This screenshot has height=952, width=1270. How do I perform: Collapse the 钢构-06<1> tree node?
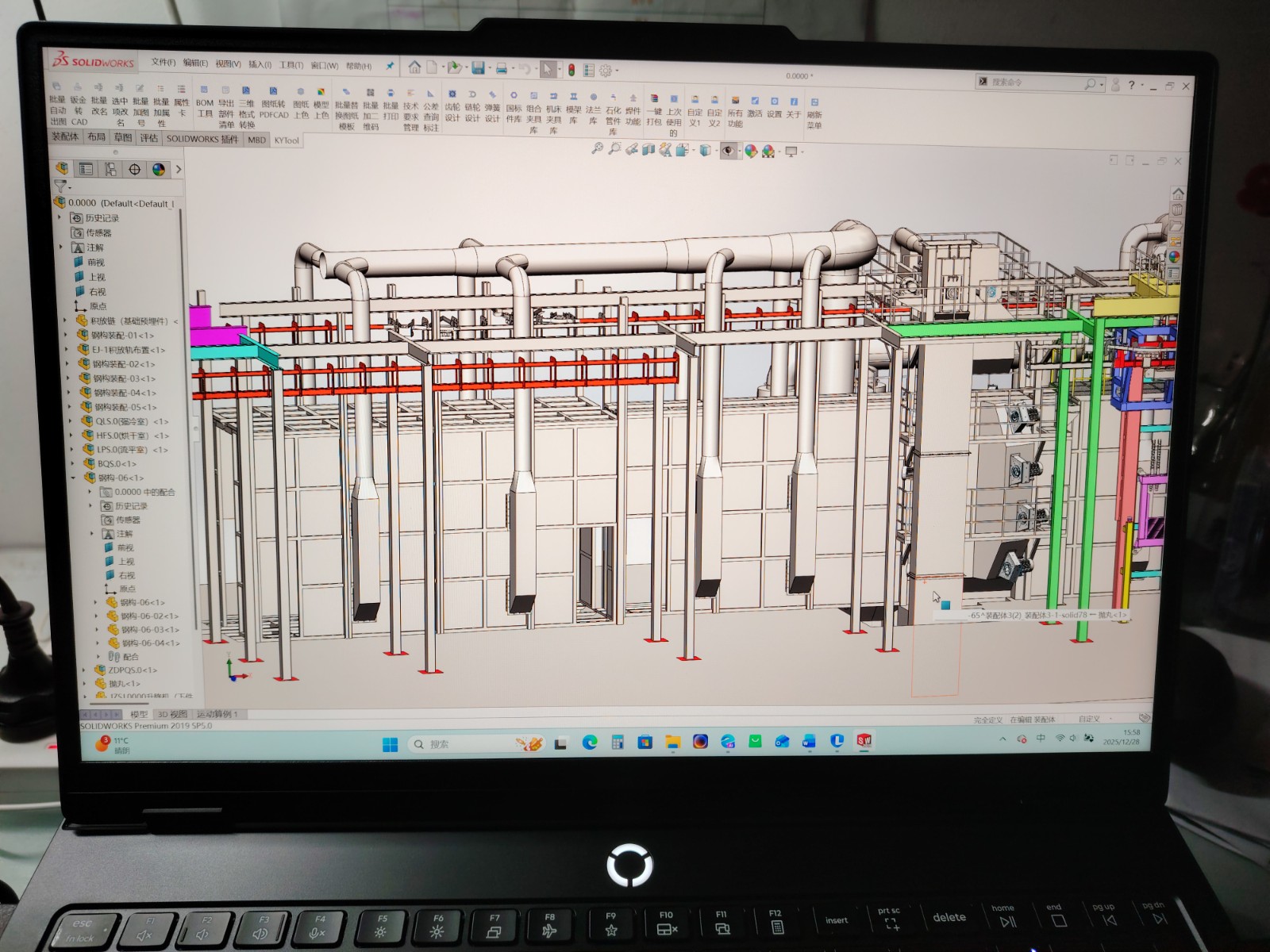pos(73,478)
